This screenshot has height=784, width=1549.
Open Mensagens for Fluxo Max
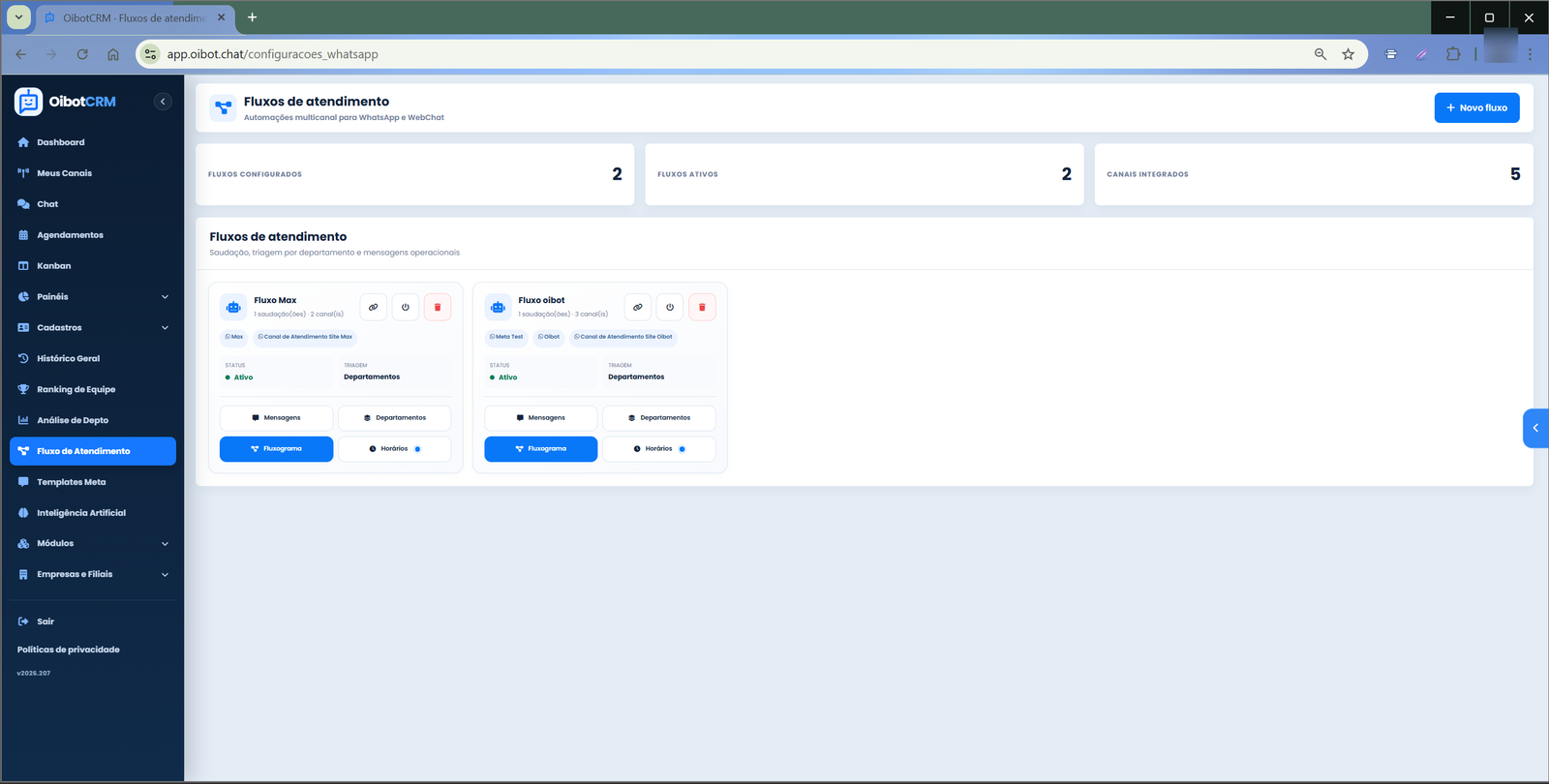tap(277, 418)
